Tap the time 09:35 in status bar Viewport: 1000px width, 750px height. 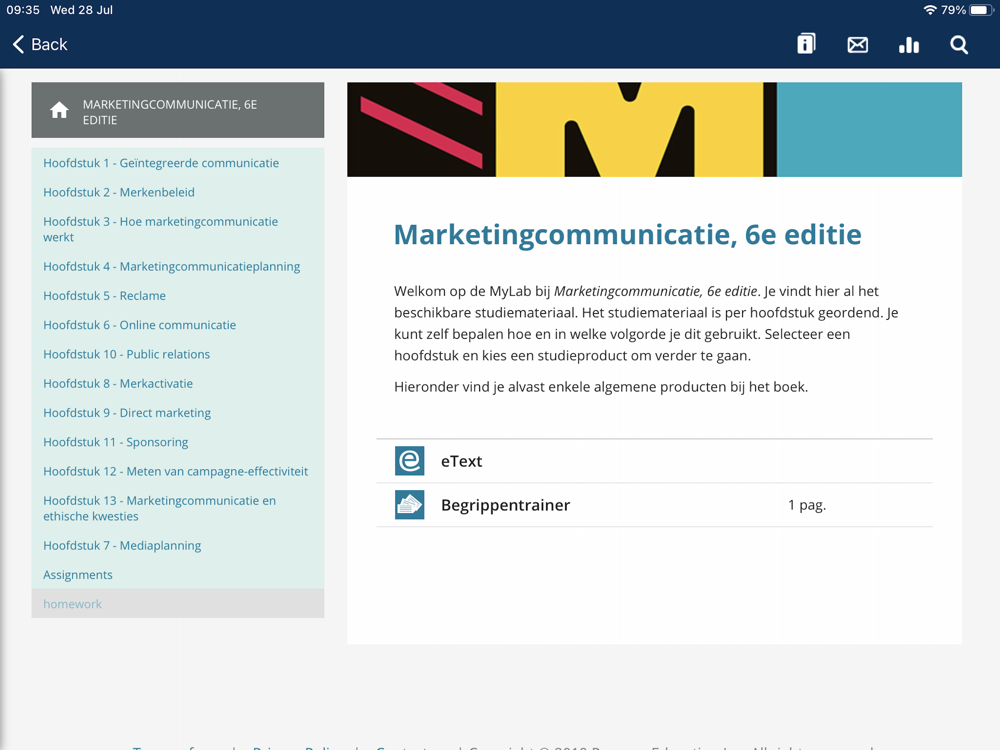click(x=23, y=10)
